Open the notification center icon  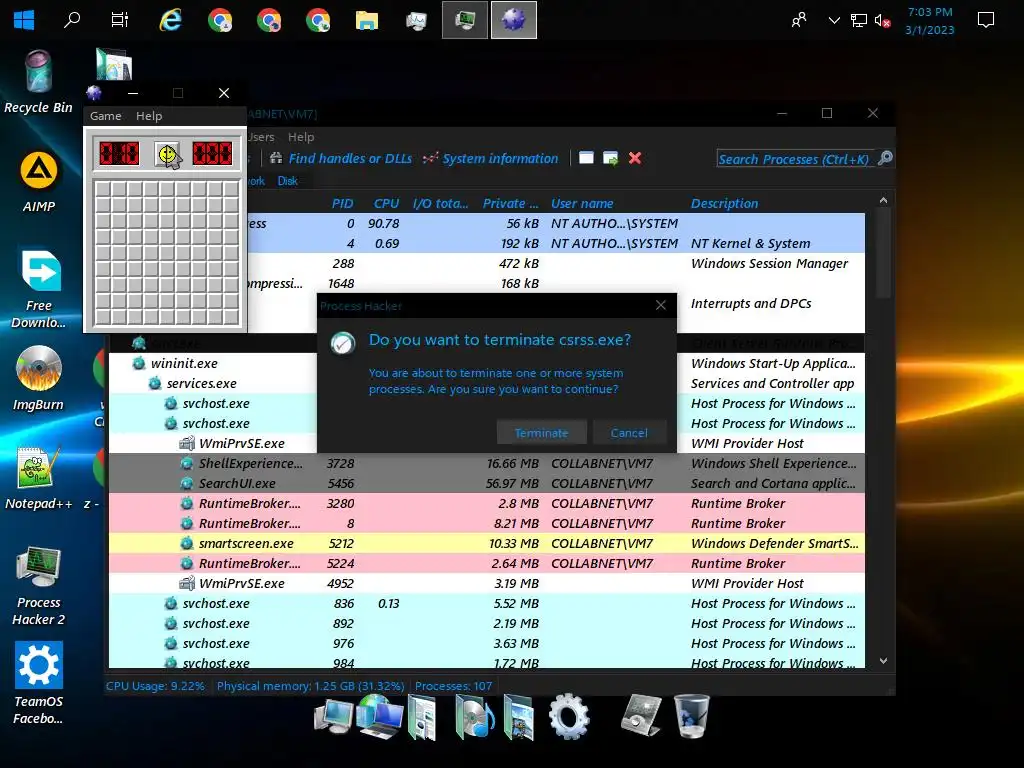point(985,20)
